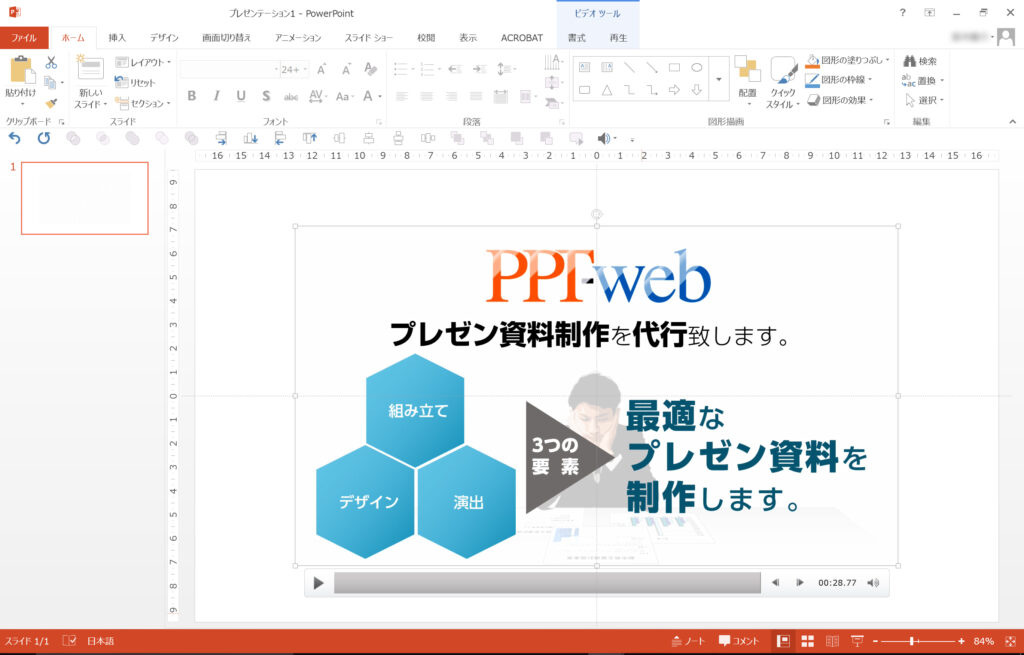This screenshot has width=1024, height=655.
Task: Toggle center text alignment
Action: point(426,97)
